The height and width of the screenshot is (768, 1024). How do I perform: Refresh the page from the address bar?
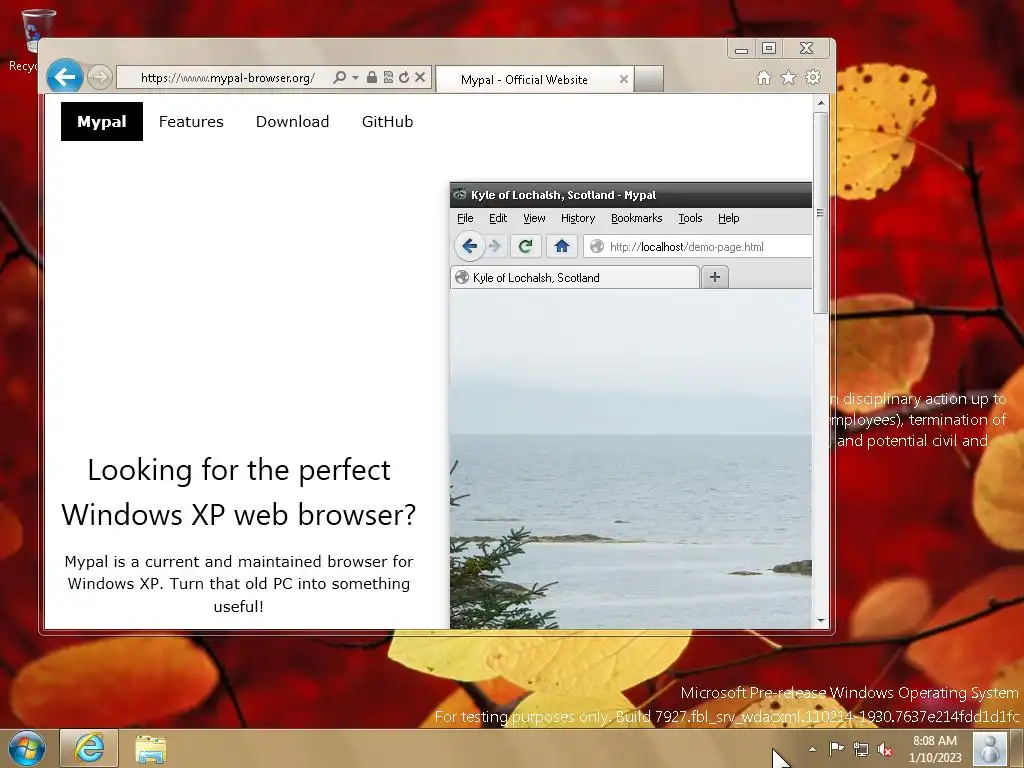(404, 77)
